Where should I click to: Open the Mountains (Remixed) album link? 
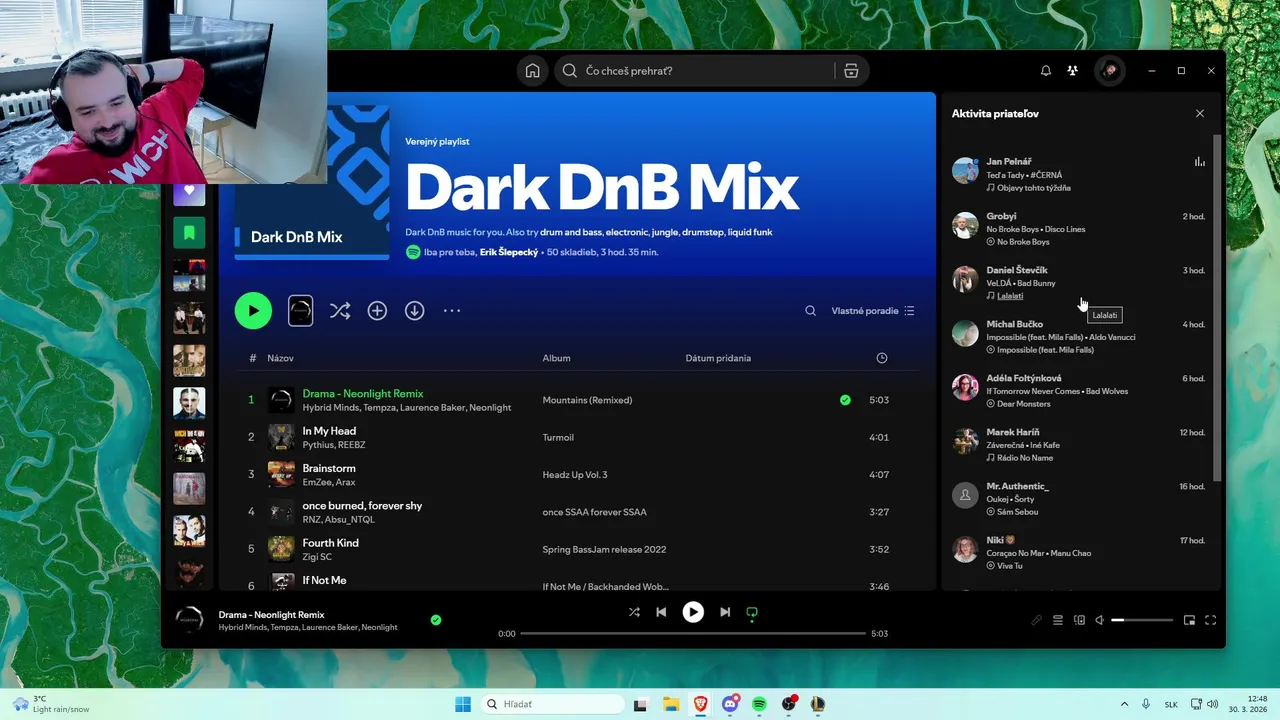[587, 400]
